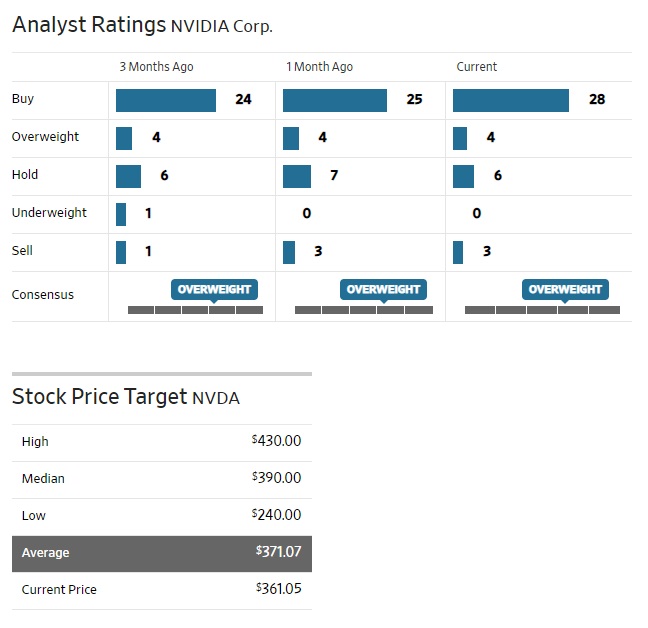Screen dimensions: 648x628
Task: Click the Current consensus scale bar
Action: pyautogui.click(x=542, y=310)
